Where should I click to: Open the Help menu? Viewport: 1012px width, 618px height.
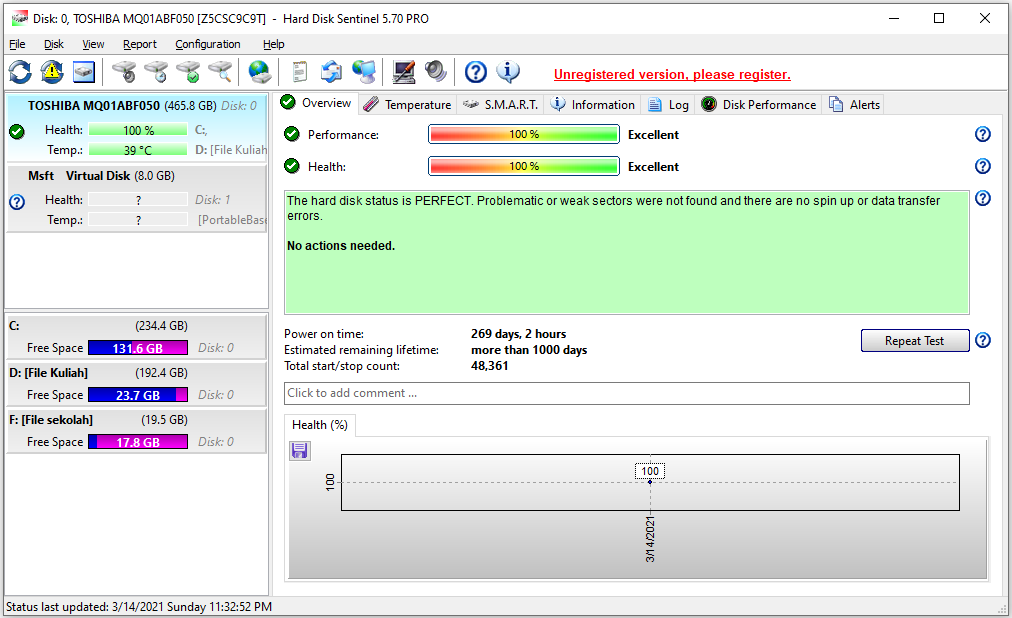[x=274, y=44]
